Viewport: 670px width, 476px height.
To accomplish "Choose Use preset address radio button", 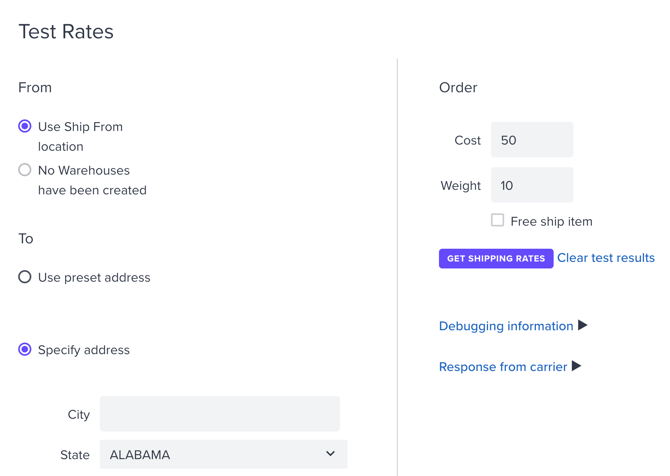I will click(25, 277).
